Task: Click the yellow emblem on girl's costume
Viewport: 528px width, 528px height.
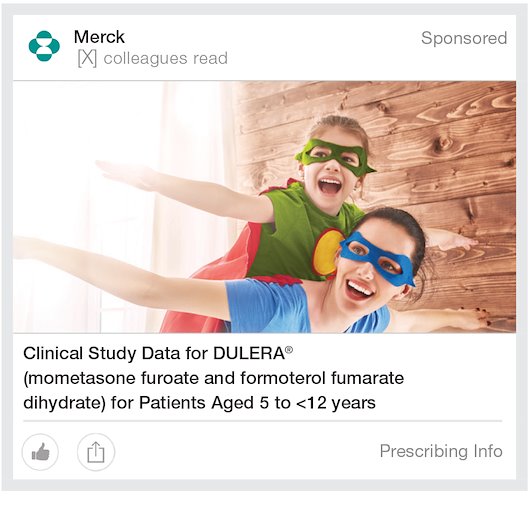Action: [x=327, y=252]
